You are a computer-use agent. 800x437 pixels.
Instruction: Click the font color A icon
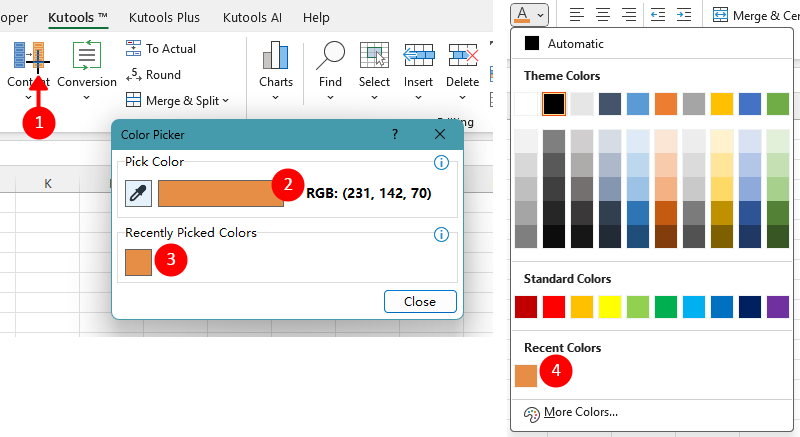[522, 14]
